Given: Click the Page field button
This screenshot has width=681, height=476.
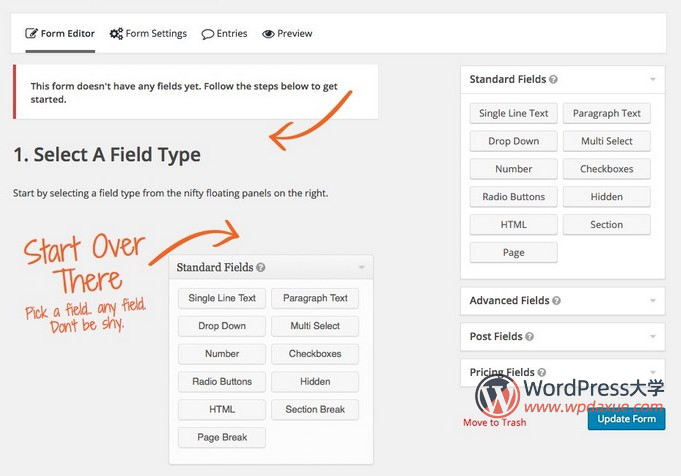Looking at the screenshot, I should [x=513, y=252].
